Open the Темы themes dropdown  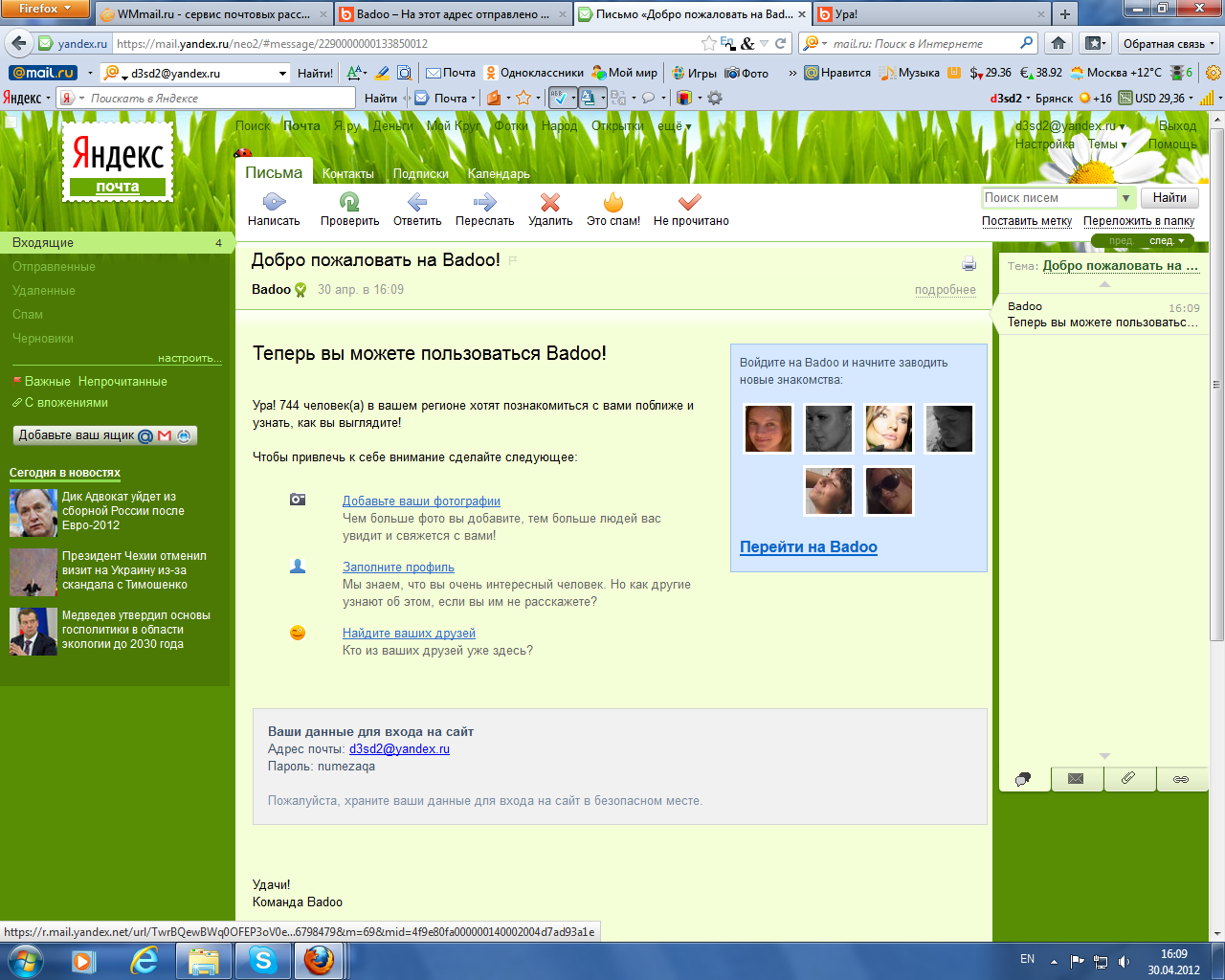(1107, 145)
